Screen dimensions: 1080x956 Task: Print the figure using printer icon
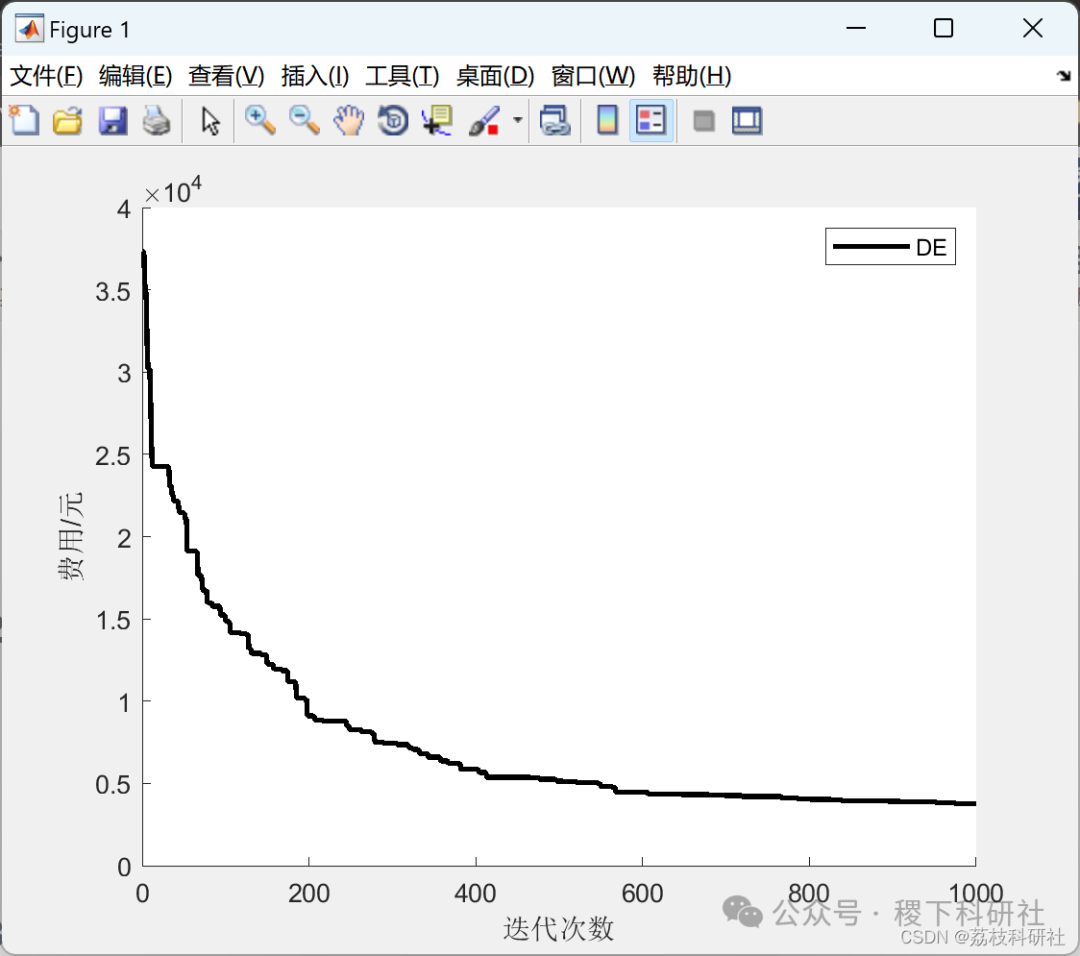(156, 121)
